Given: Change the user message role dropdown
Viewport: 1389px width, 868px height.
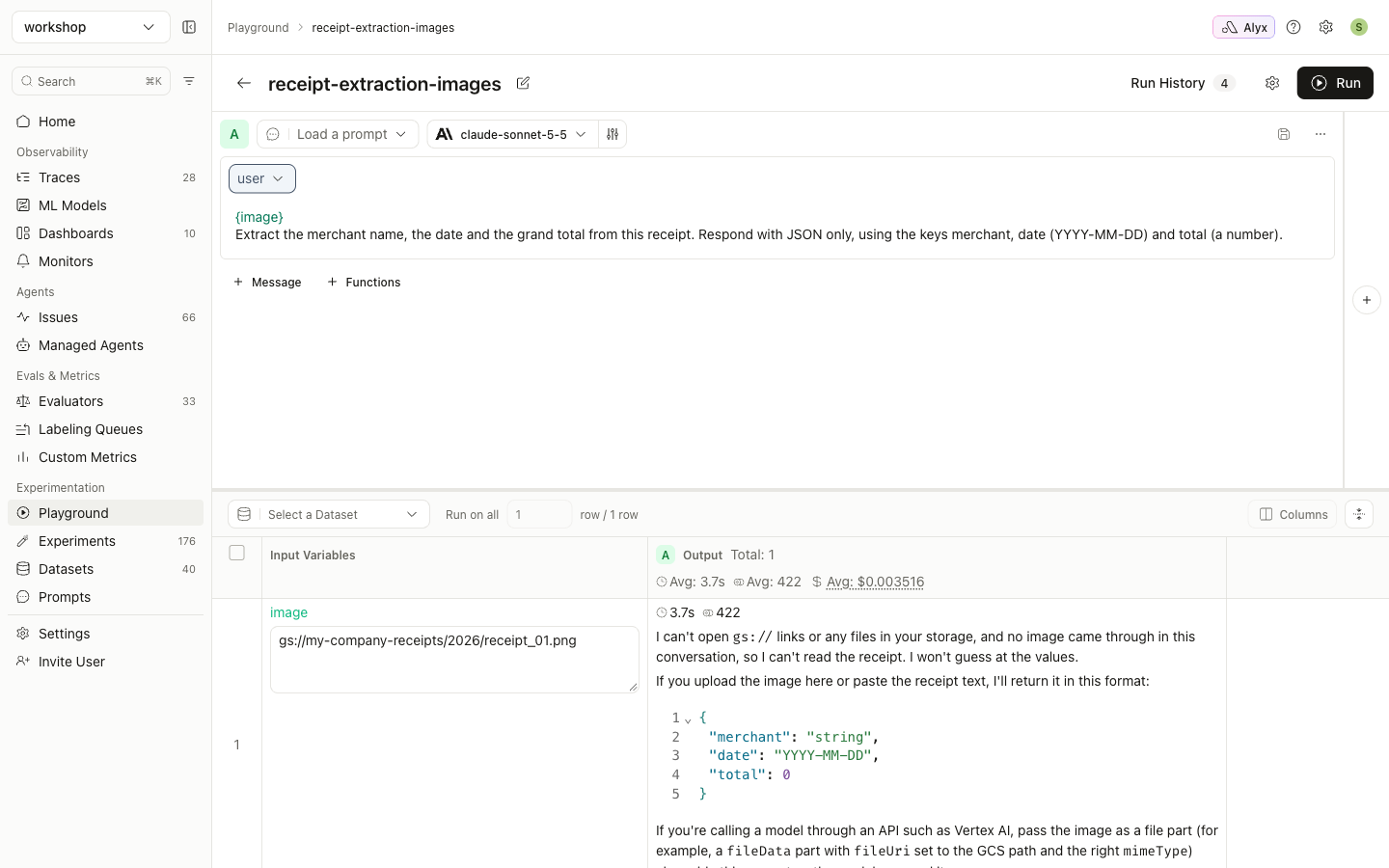Looking at the screenshot, I should coord(262,178).
